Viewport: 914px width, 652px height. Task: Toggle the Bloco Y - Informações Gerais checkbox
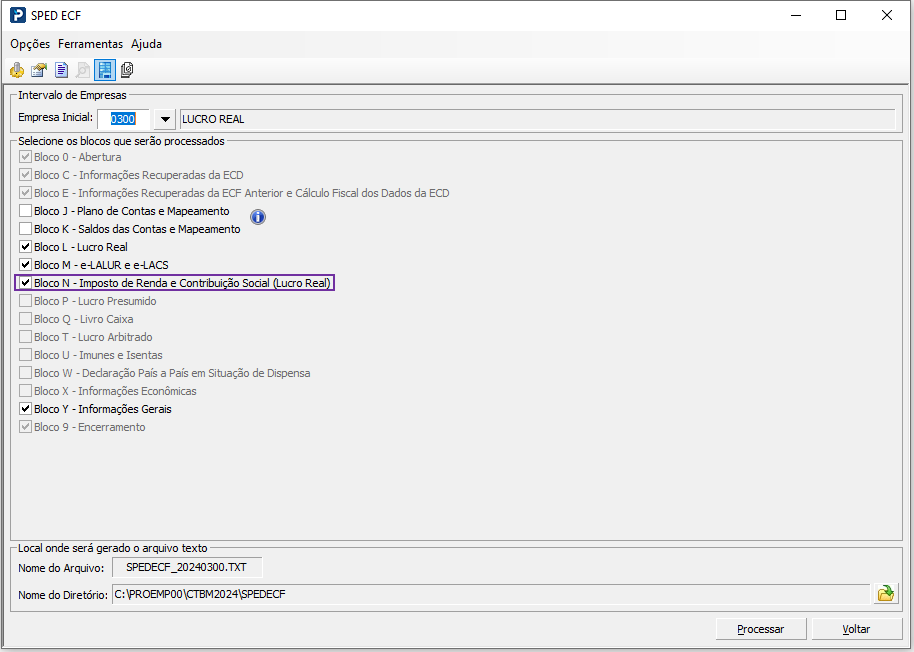pos(25,409)
